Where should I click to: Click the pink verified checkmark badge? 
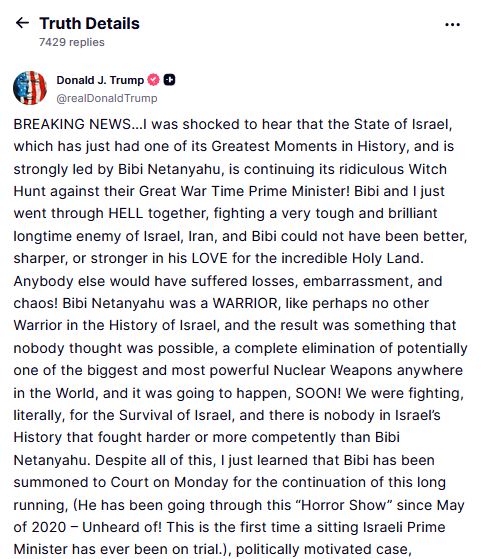tap(154, 80)
